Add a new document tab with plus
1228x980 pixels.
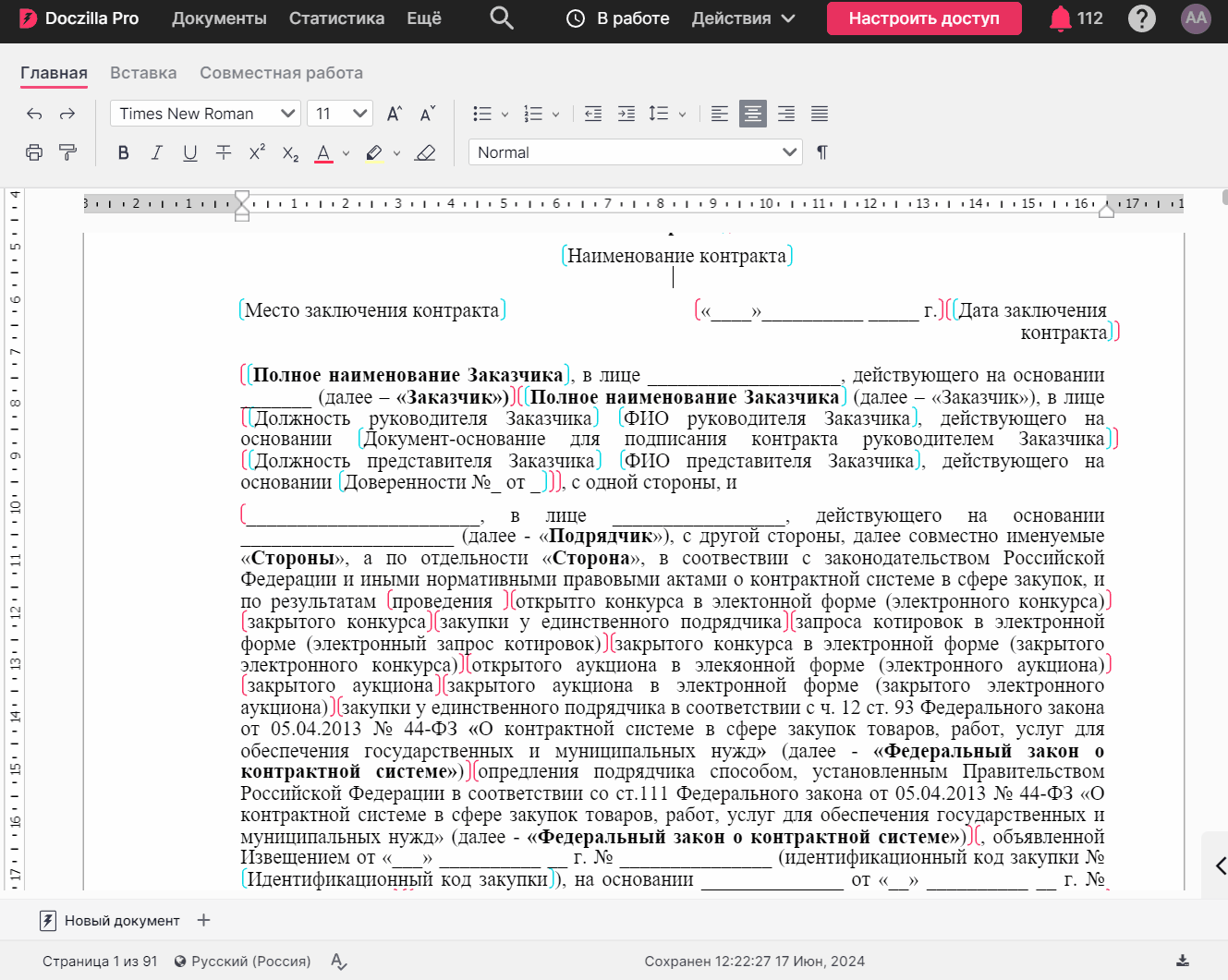(x=204, y=920)
